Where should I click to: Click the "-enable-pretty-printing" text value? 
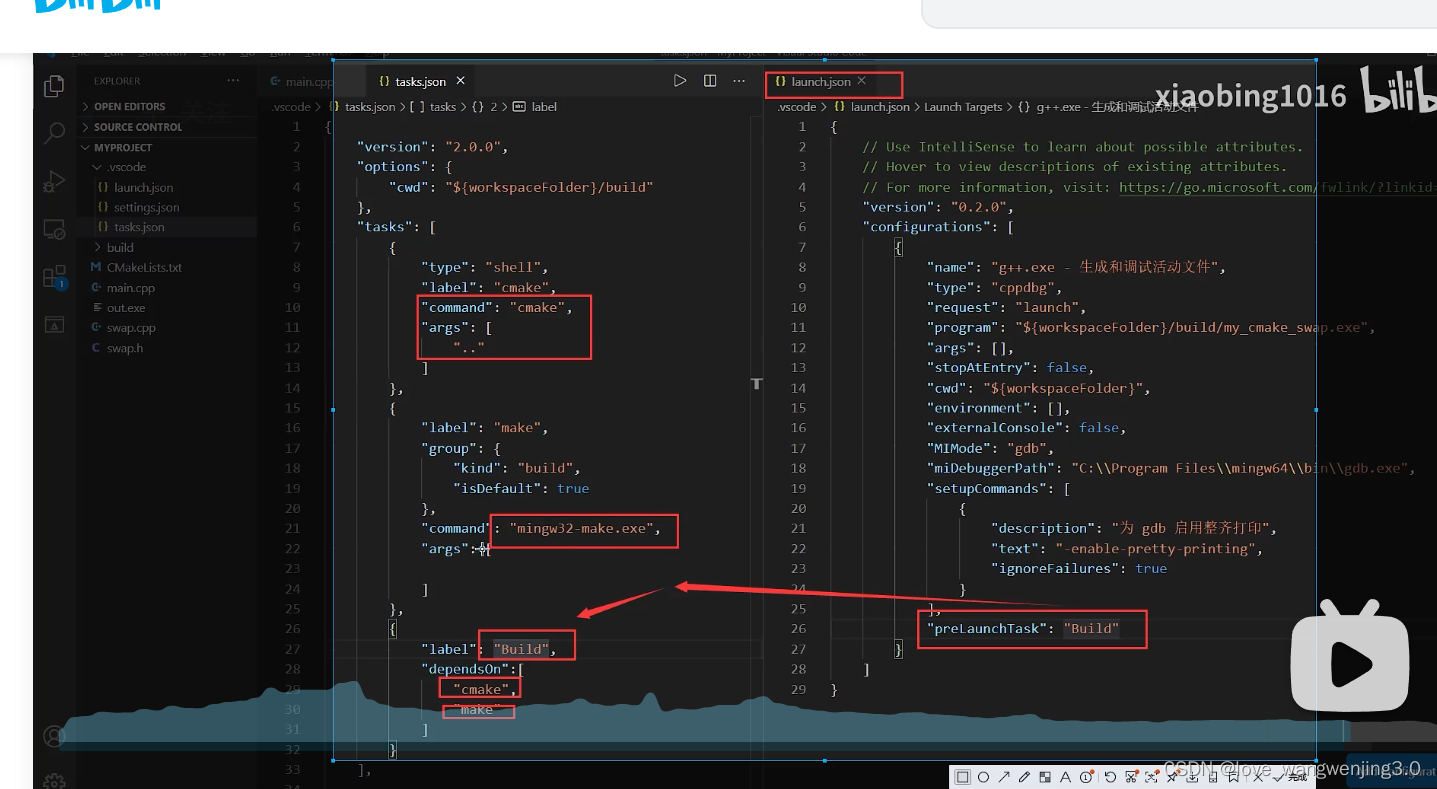tap(1158, 548)
